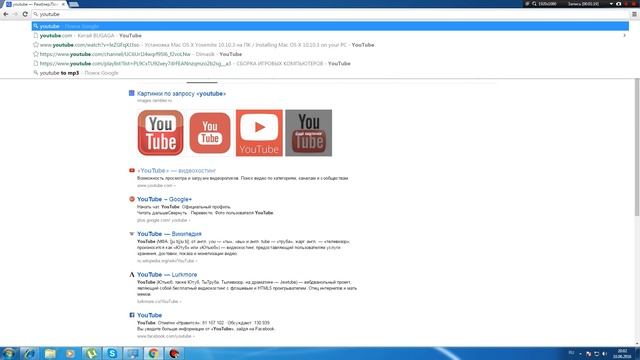Pick the Mac OS X Yosemite video suggestion
Viewport: 640px width, 360px height.
coord(330,45)
